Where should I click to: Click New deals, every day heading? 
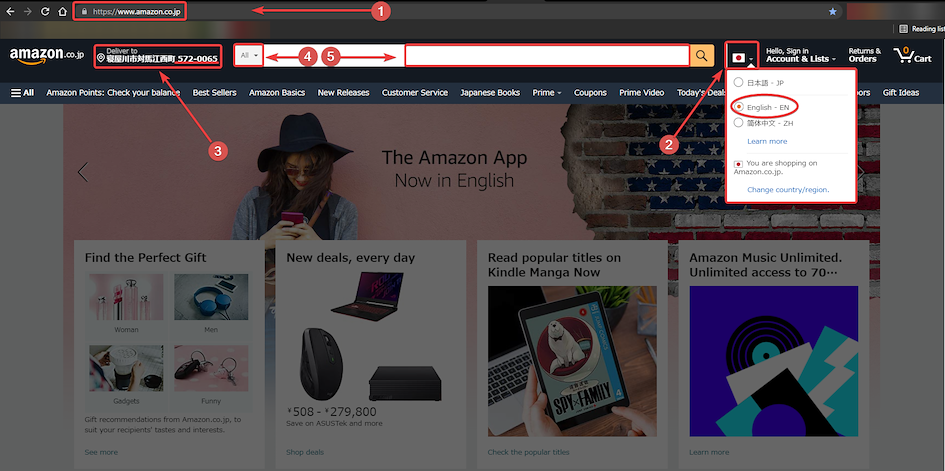(351, 258)
